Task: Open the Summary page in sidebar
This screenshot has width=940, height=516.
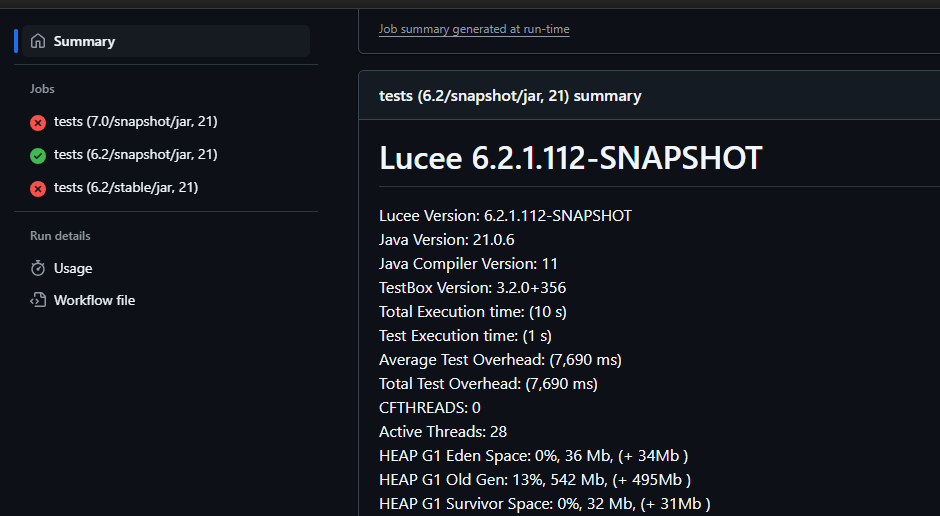Action: click(x=165, y=41)
